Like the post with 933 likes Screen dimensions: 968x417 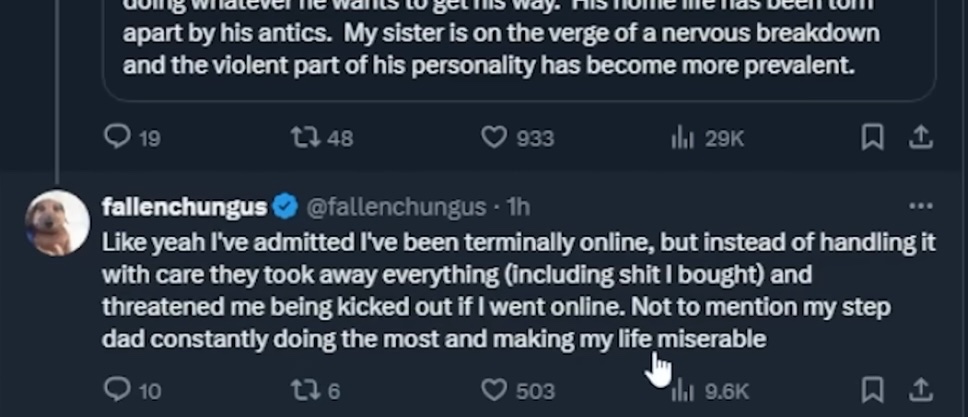pos(494,137)
